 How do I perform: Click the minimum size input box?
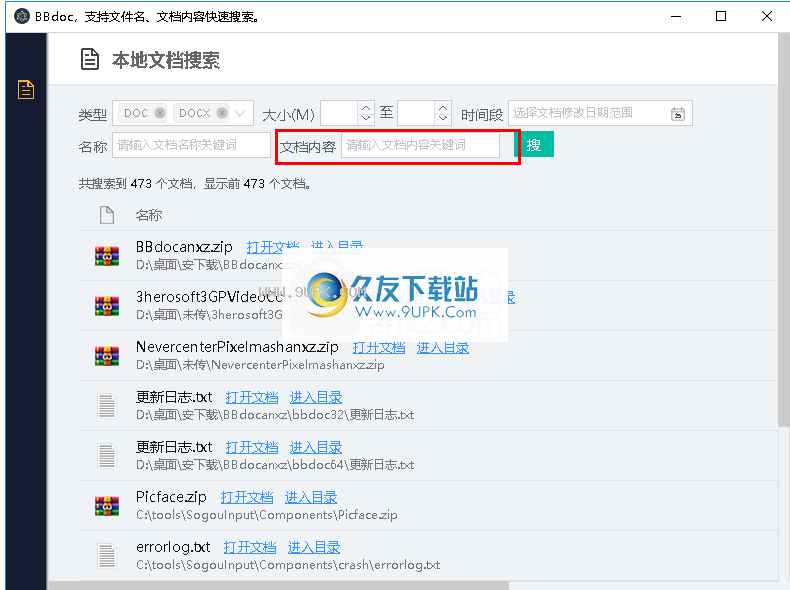click(x=339, y=113)
